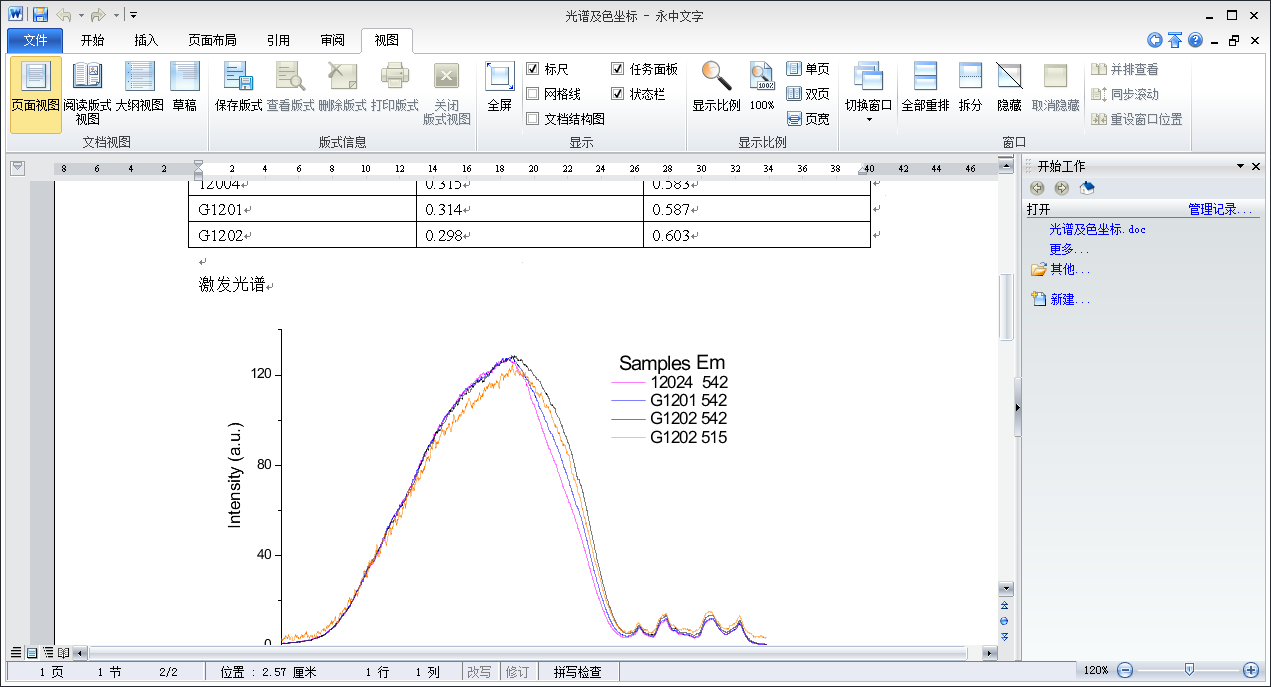Click the vertical scrollbar thumb
1271x687 pixels.
1006,307
